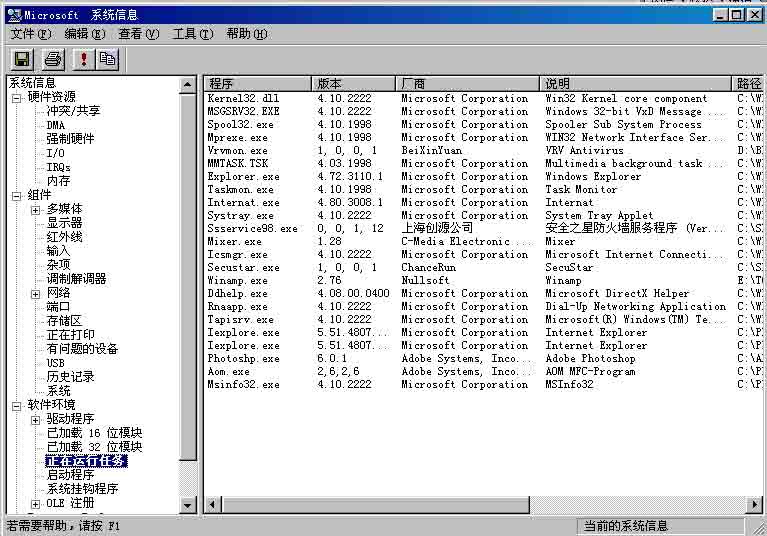Select 系统挂钩程序 in the tree
767x536 pixels.
(x=83, y=489)
